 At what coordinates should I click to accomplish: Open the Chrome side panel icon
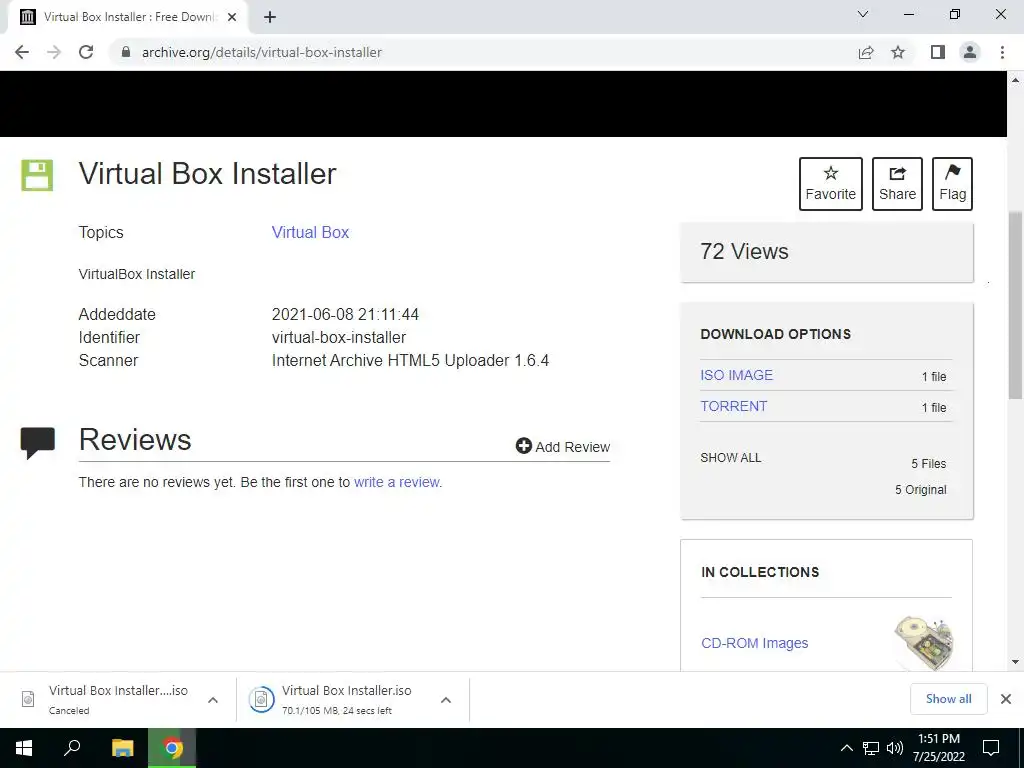(938, 52)
